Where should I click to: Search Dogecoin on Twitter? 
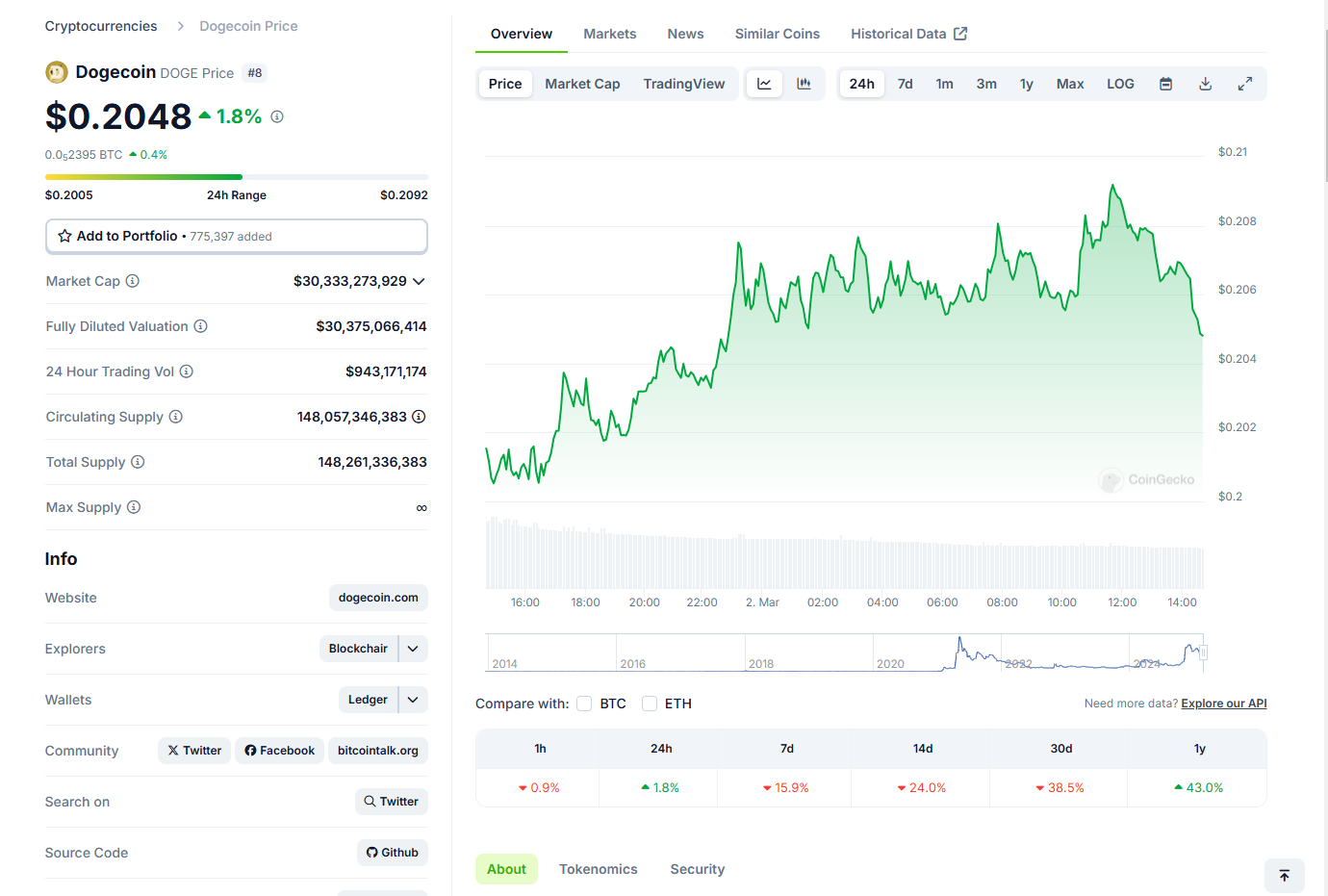[x=392, y=802]
